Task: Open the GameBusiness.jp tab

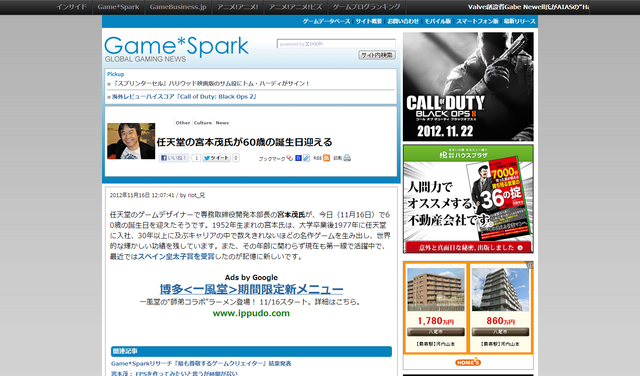Action: (178, 7)
